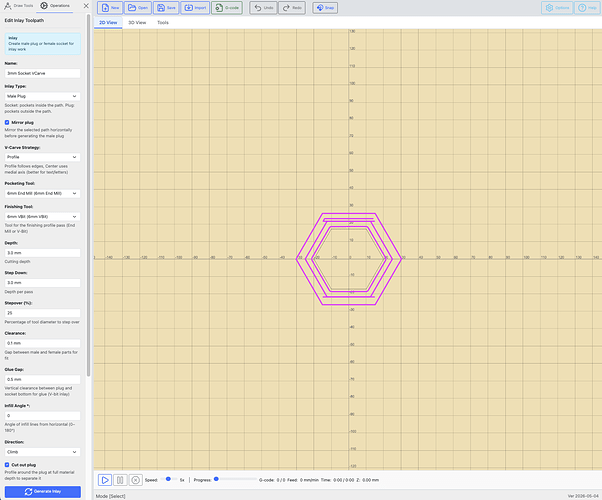Click the Import toolbar button
This screenshot has width=602, height=500.
195,8
